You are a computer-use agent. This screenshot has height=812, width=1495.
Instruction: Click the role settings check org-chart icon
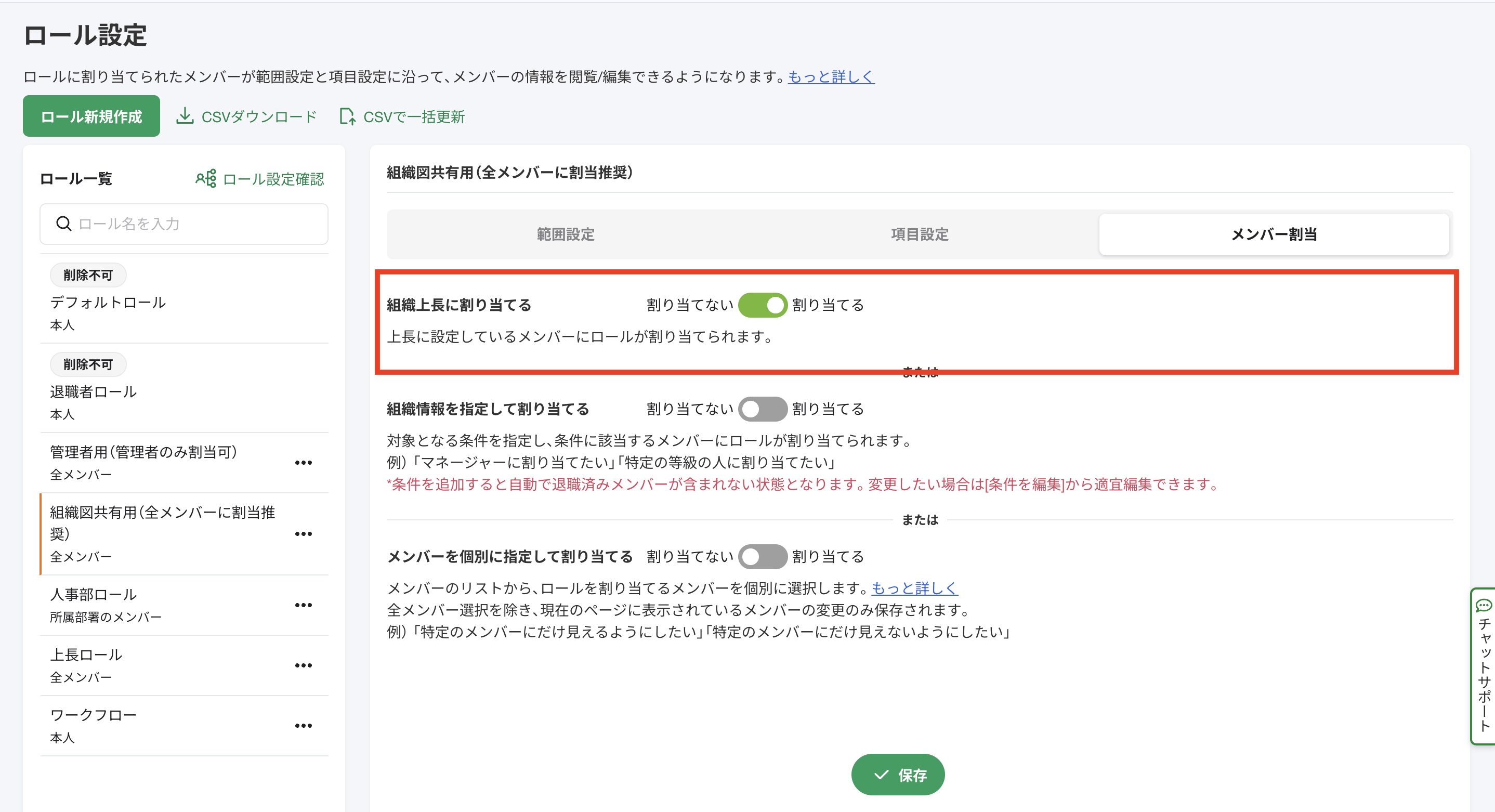click(x=205, y=178)
